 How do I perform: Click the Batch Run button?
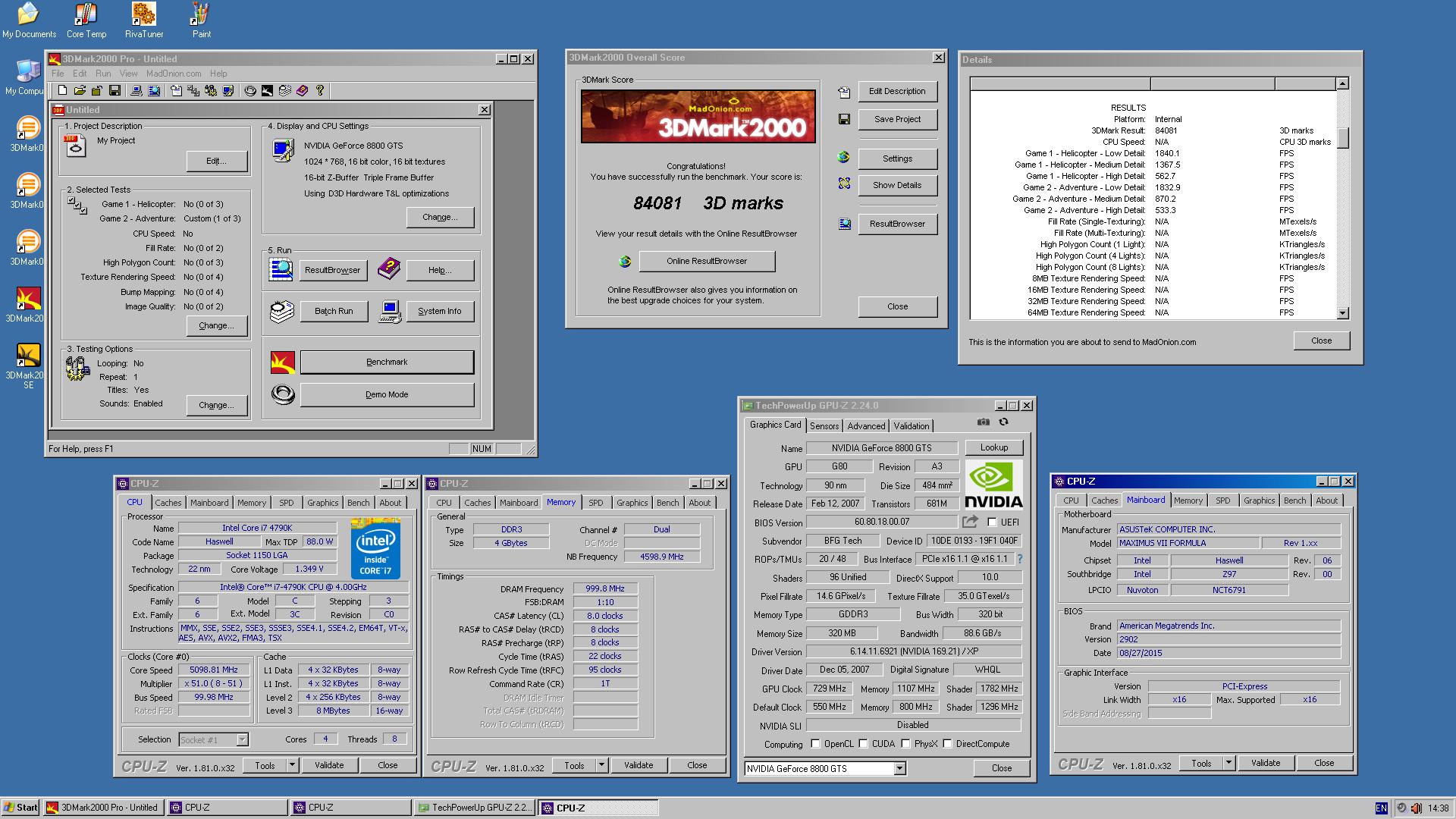tap(334, 312)
